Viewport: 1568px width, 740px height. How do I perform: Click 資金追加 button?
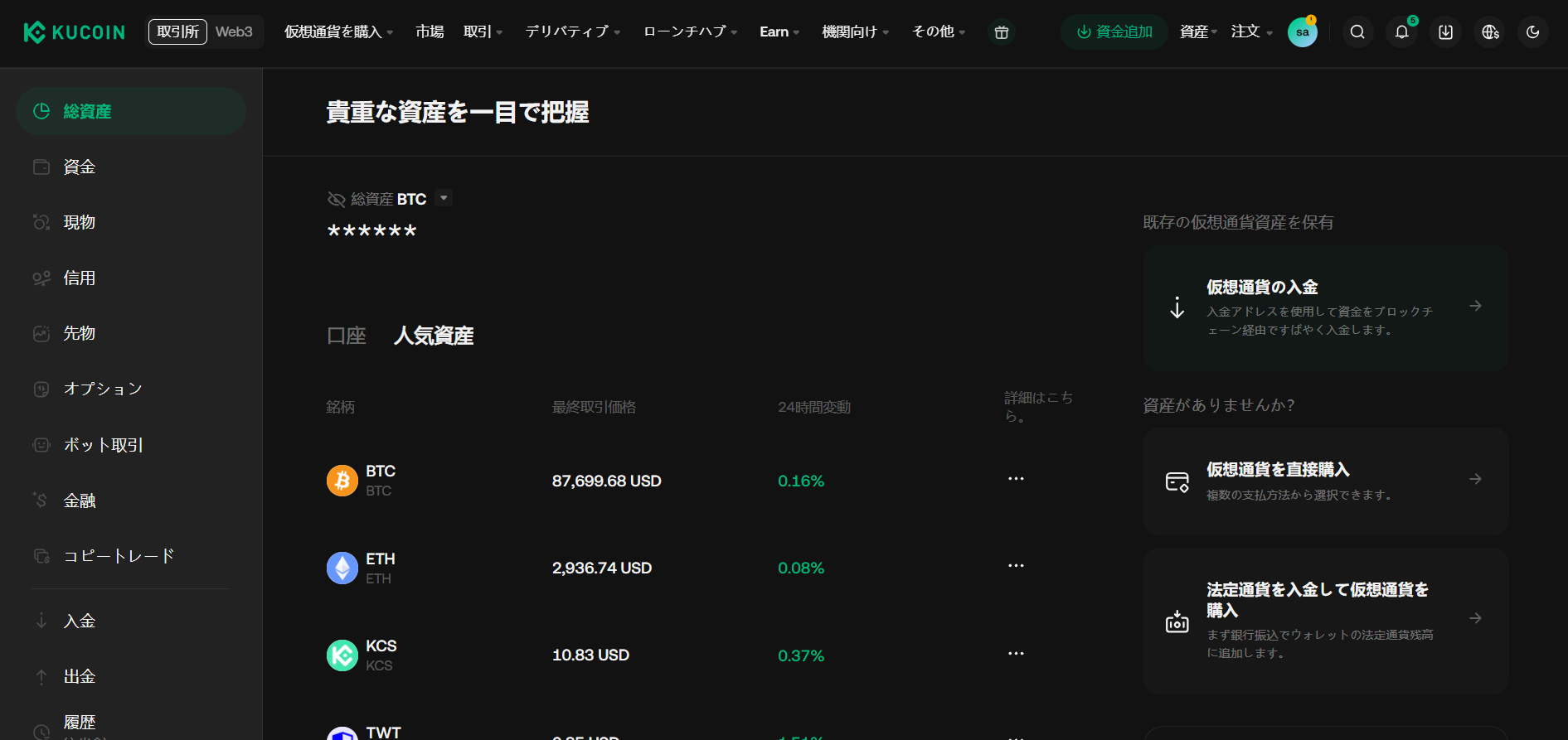(x=1114, y=31)
